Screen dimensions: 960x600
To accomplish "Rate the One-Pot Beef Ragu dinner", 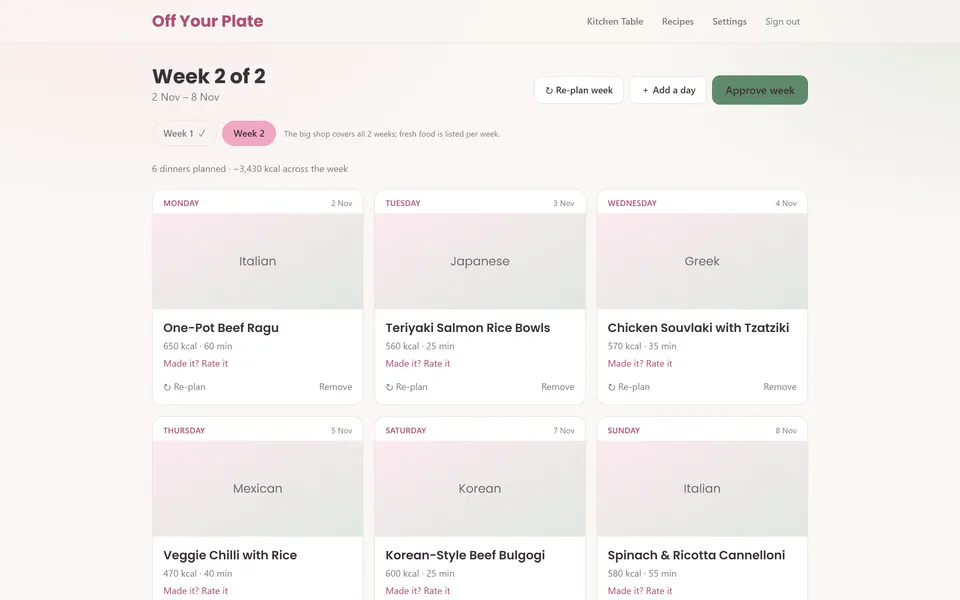I will 195,364.
